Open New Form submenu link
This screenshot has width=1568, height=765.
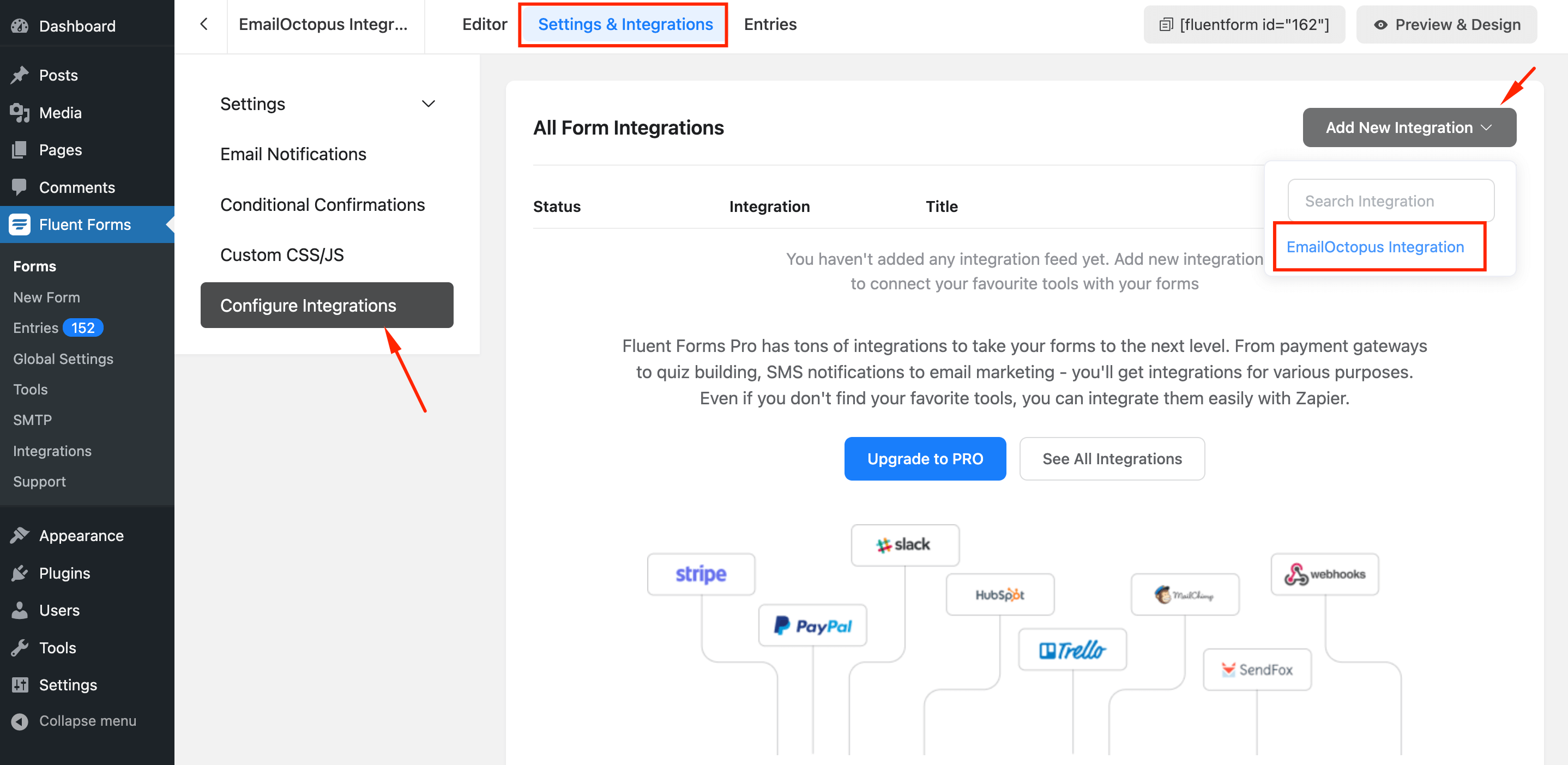click(46, 297)
